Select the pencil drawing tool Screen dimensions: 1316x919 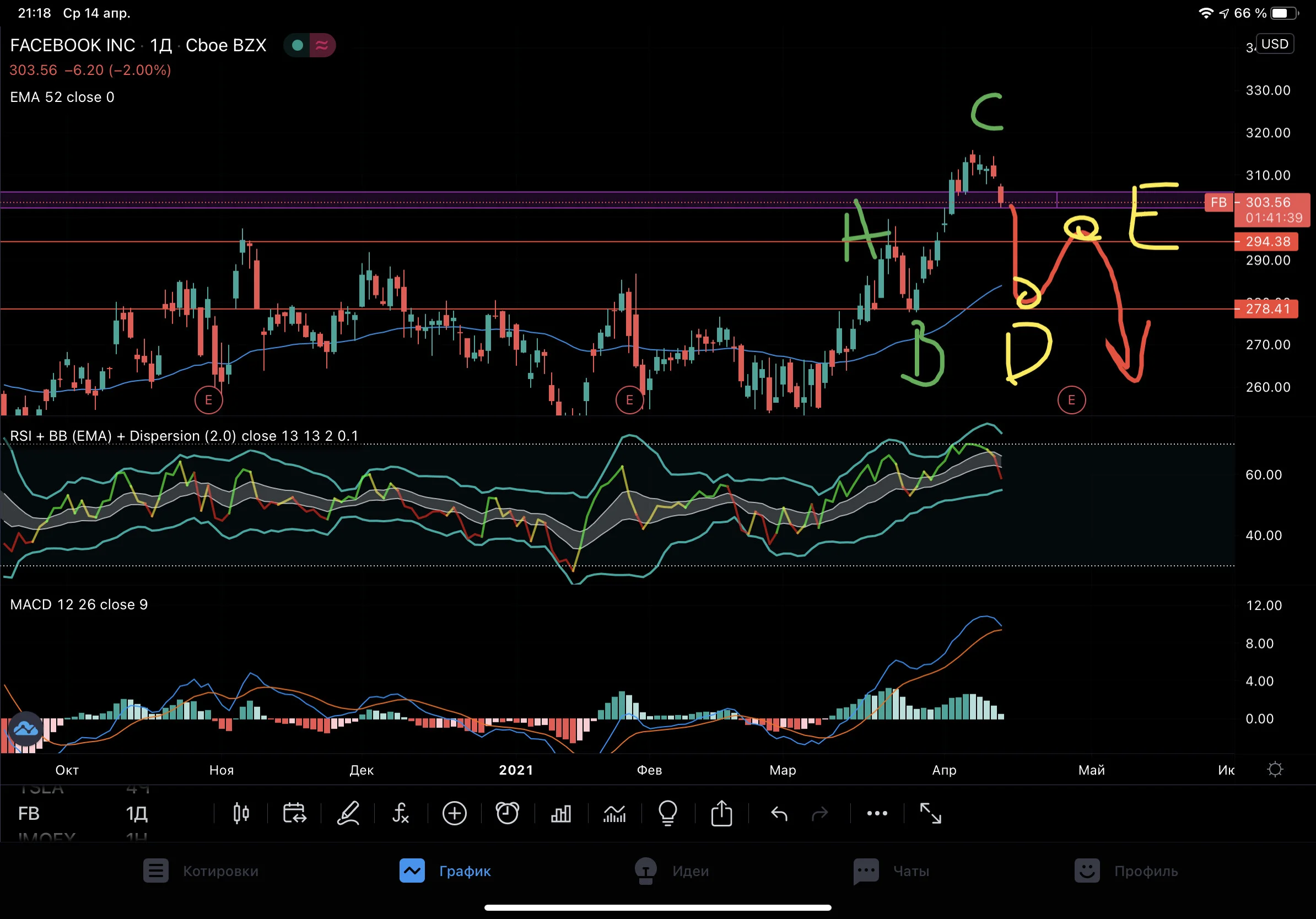coord(348,813)
